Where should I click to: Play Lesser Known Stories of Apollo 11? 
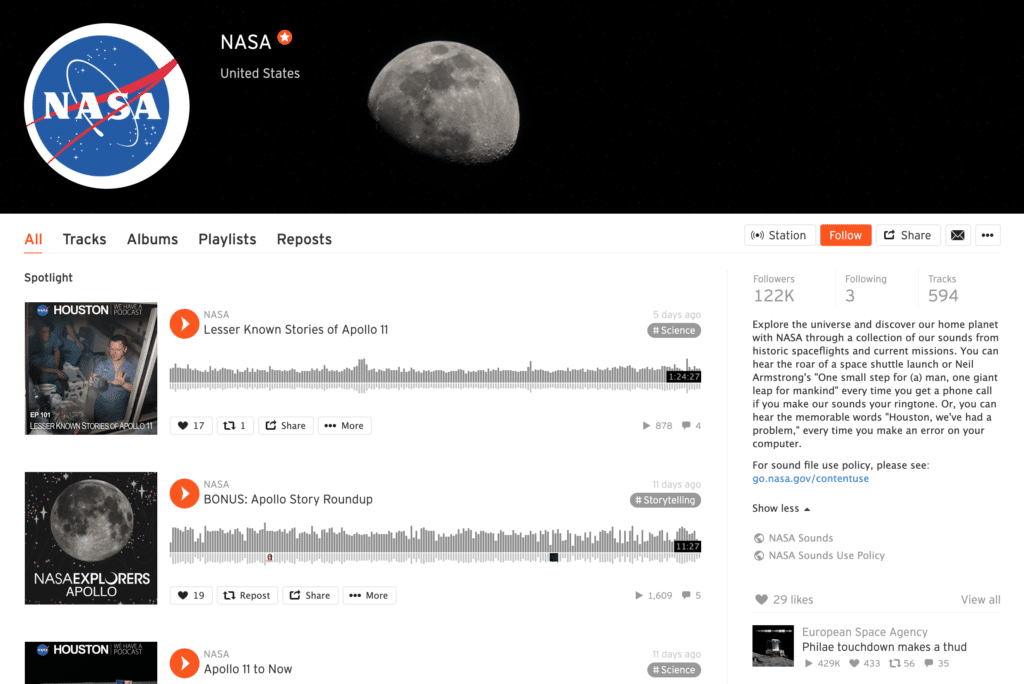pyautogui.click(x=184, y=324)
